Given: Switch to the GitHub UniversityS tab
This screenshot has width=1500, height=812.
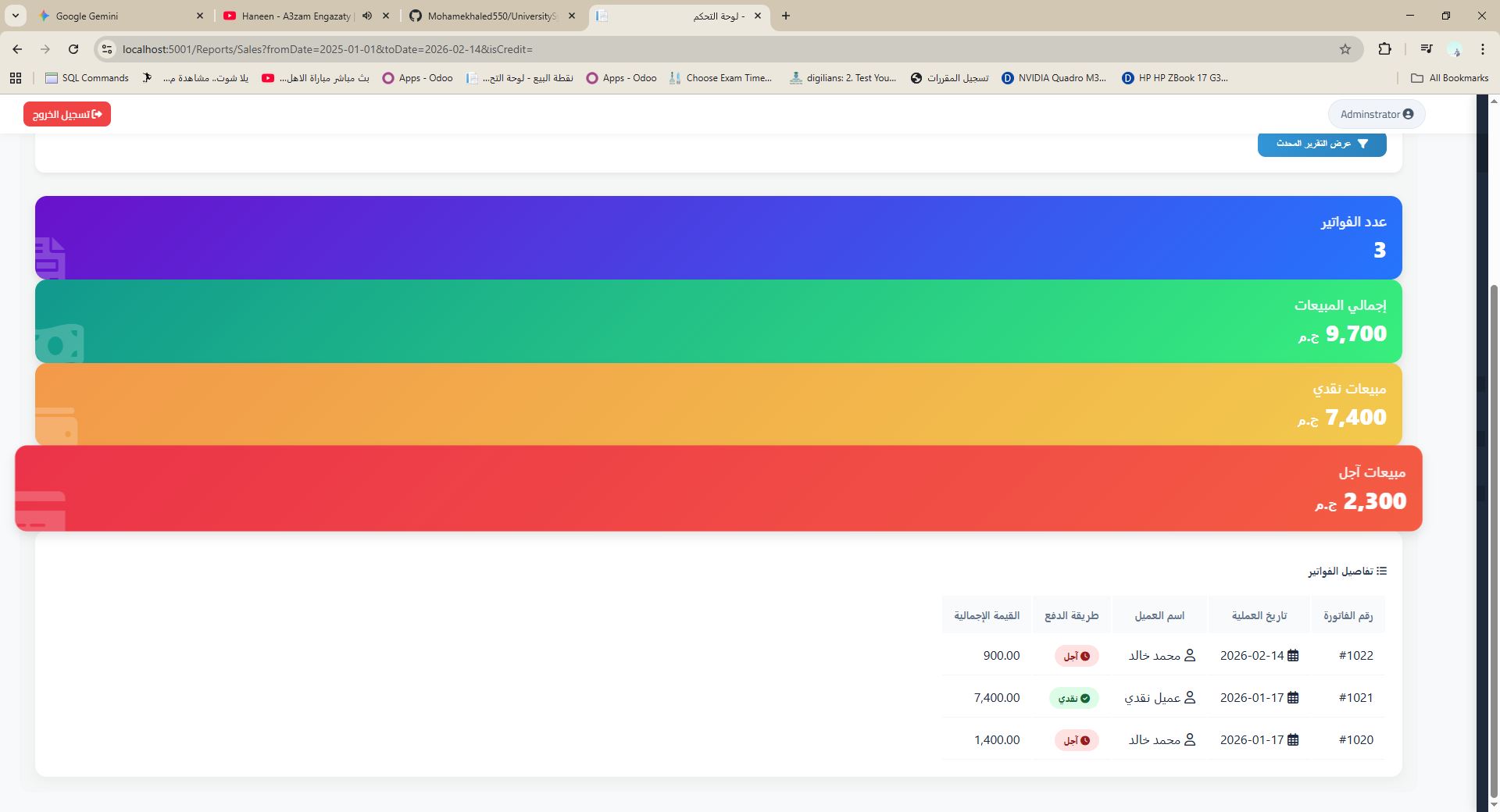Looking at the screenshot, I should [x=492, y=16].
